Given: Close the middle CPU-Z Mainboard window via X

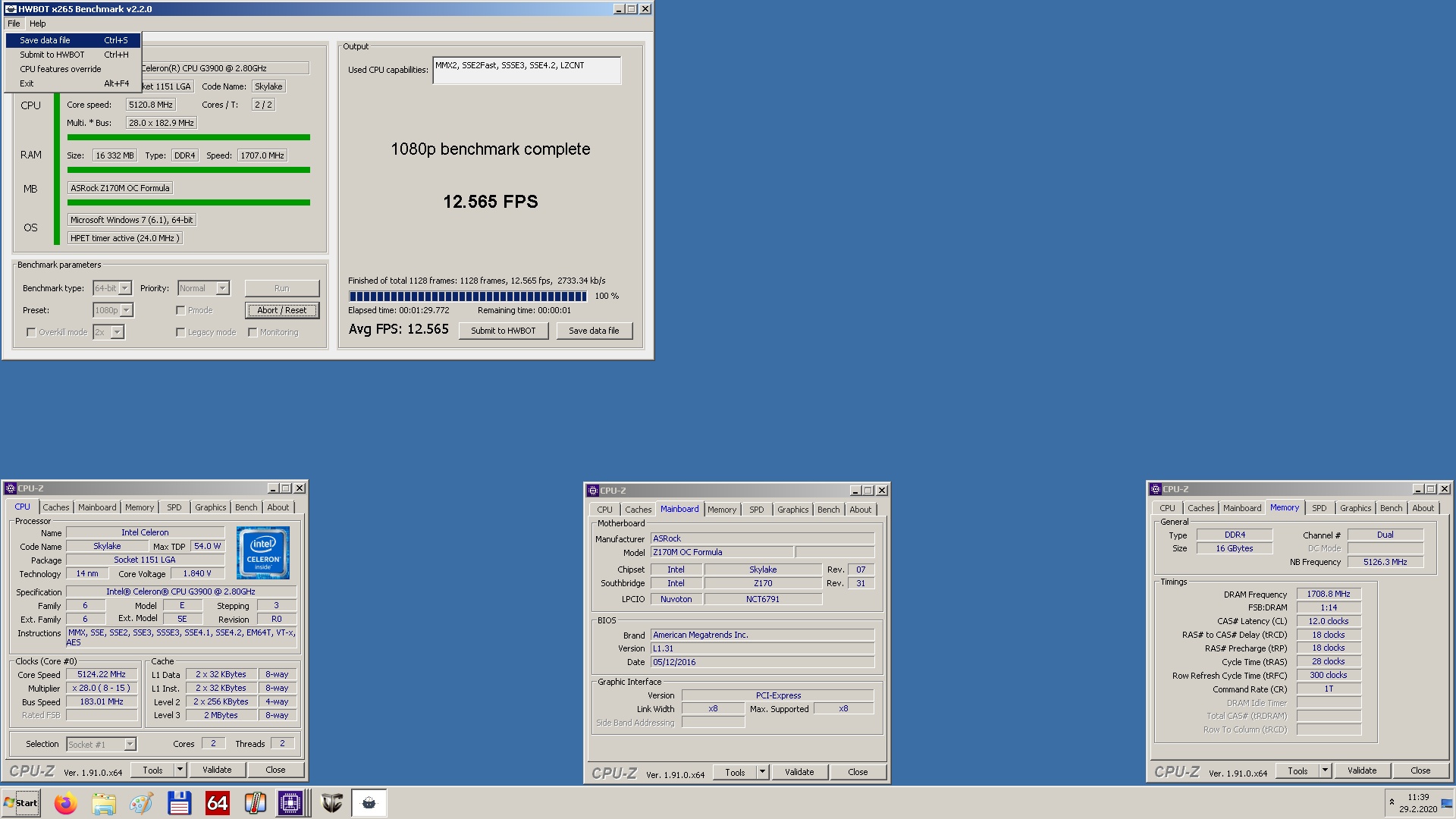Looking at the screenshot, I should click(882, 491).
